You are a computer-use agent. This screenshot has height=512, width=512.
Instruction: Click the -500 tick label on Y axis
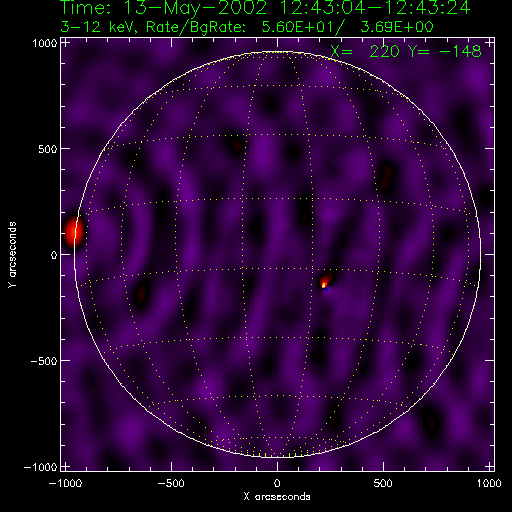click(44, 361)
